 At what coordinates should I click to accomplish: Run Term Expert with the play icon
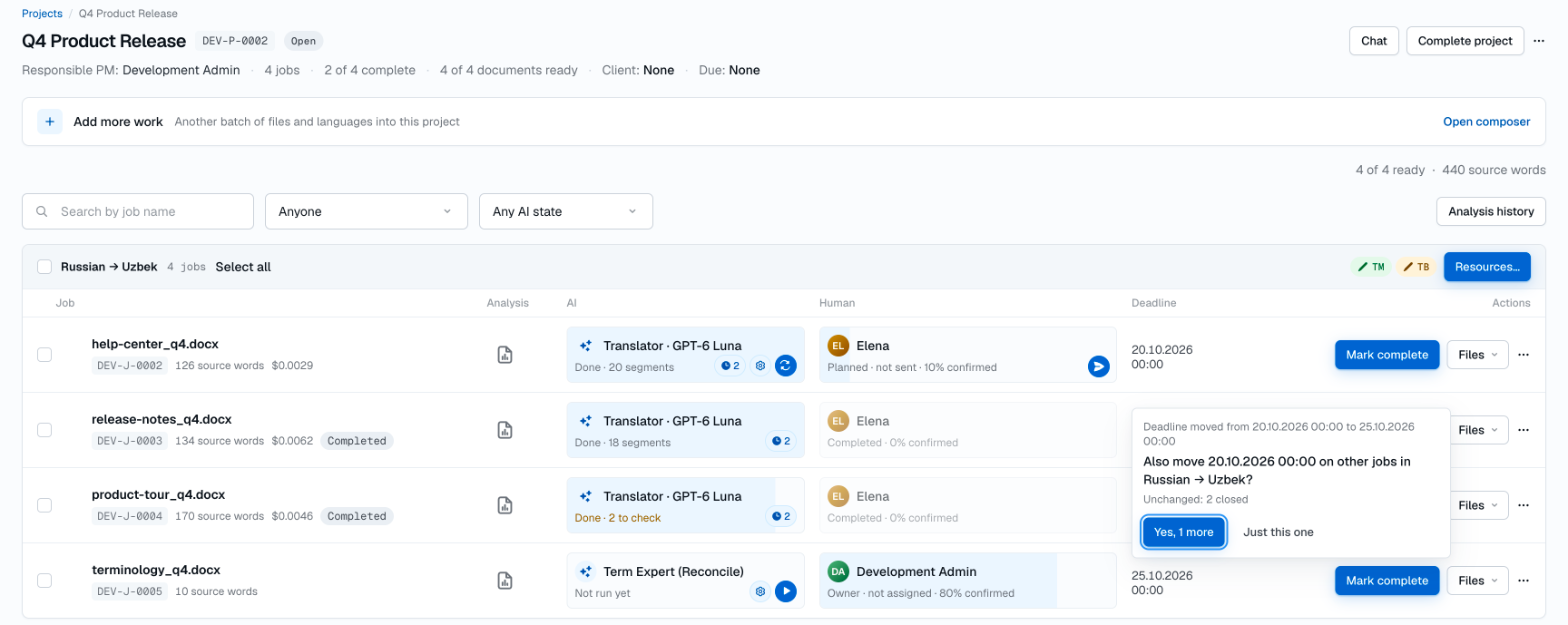pyautogui.click(x=785, y=591)
